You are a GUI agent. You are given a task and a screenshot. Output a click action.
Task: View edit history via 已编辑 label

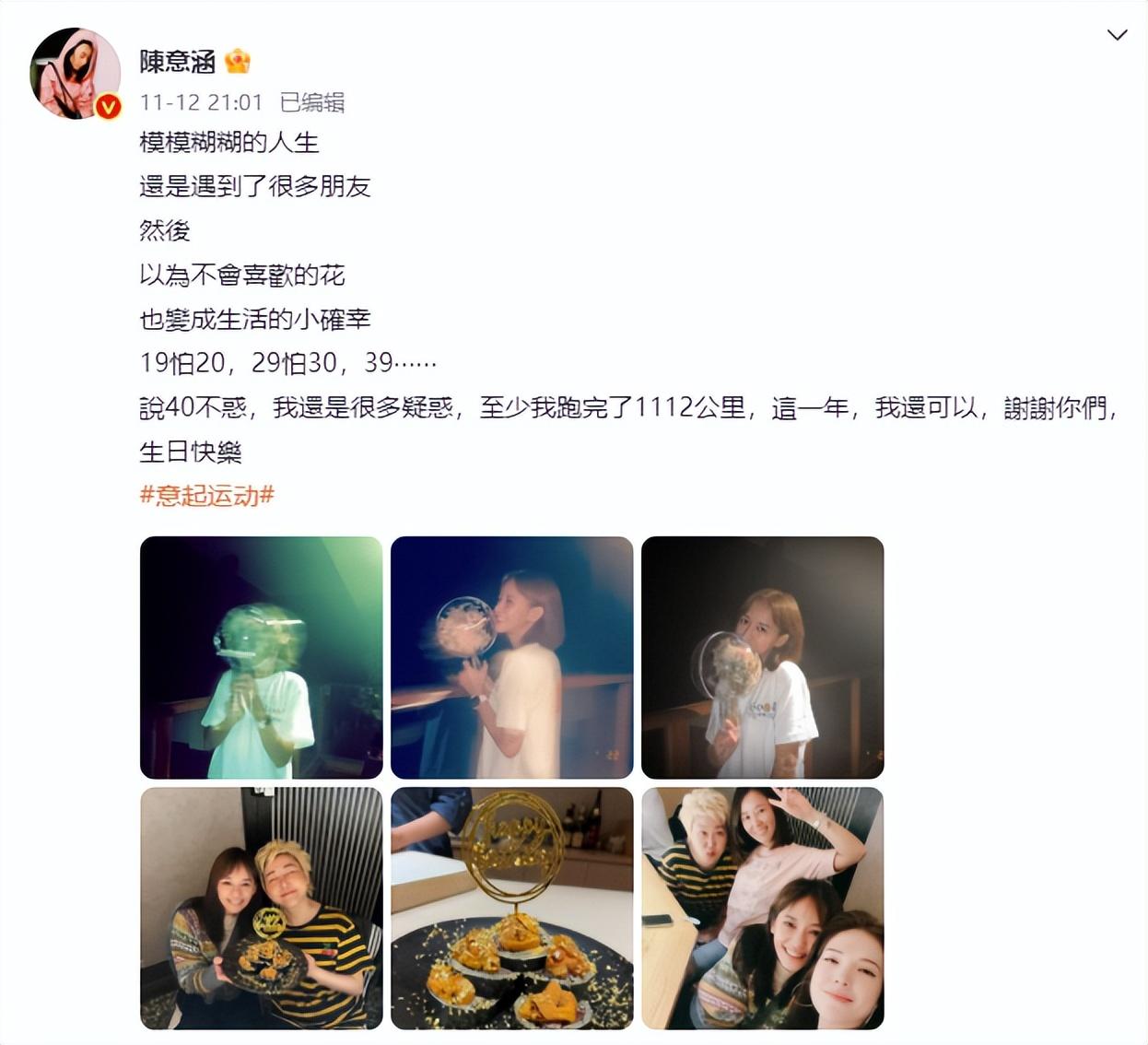(312, 102)
